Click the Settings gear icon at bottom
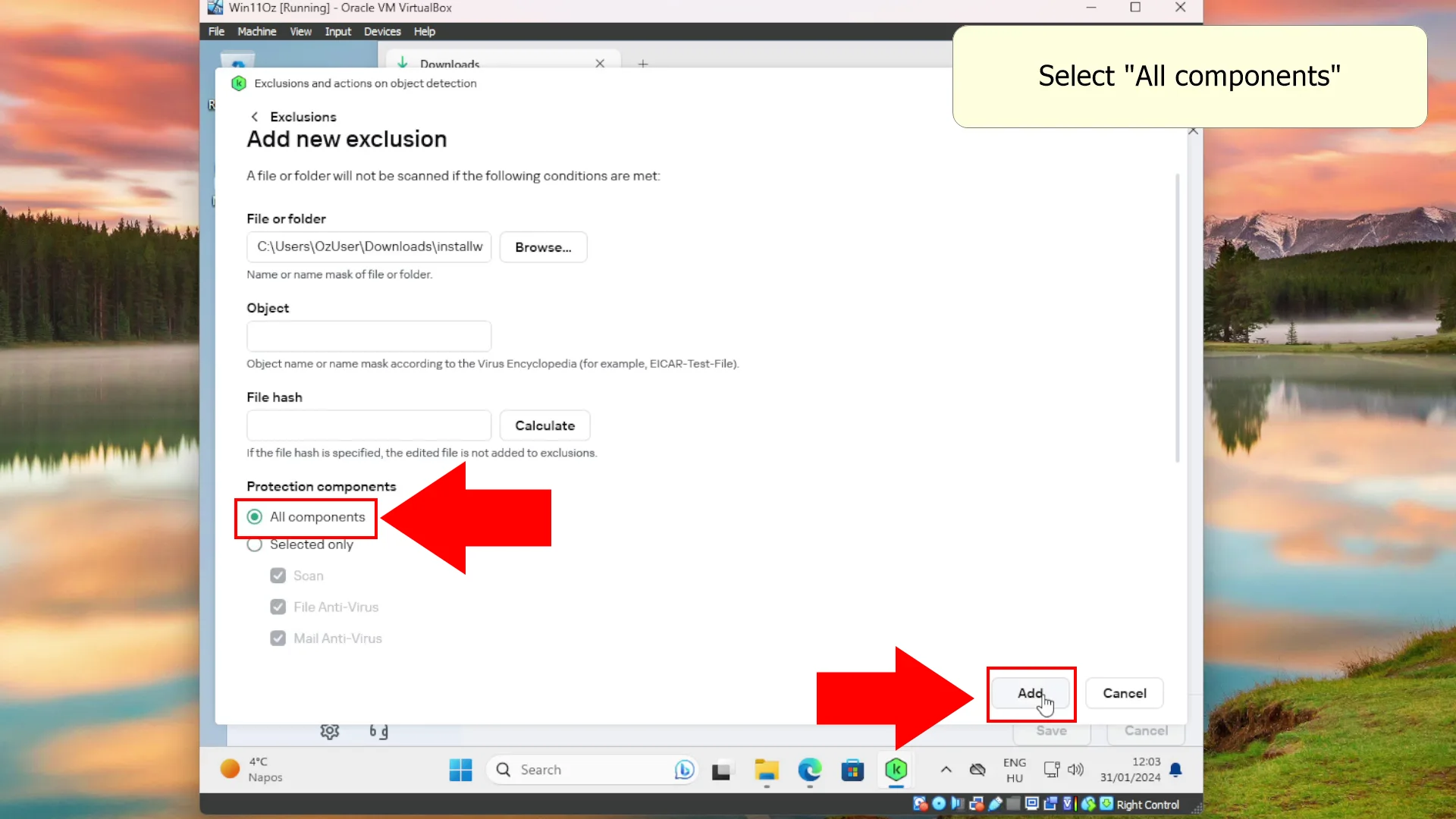Viewport: 1456px width, 819px height. 330,731
